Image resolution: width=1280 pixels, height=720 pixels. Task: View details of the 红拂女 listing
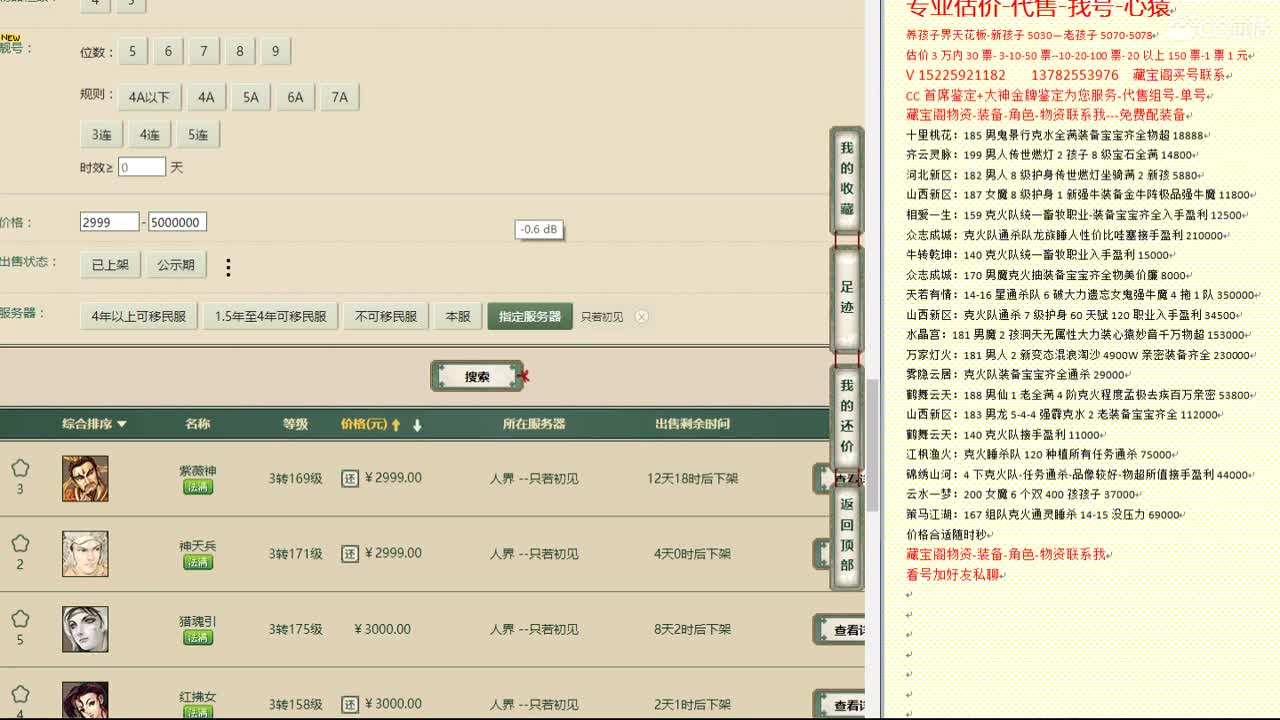coord(841,705)
